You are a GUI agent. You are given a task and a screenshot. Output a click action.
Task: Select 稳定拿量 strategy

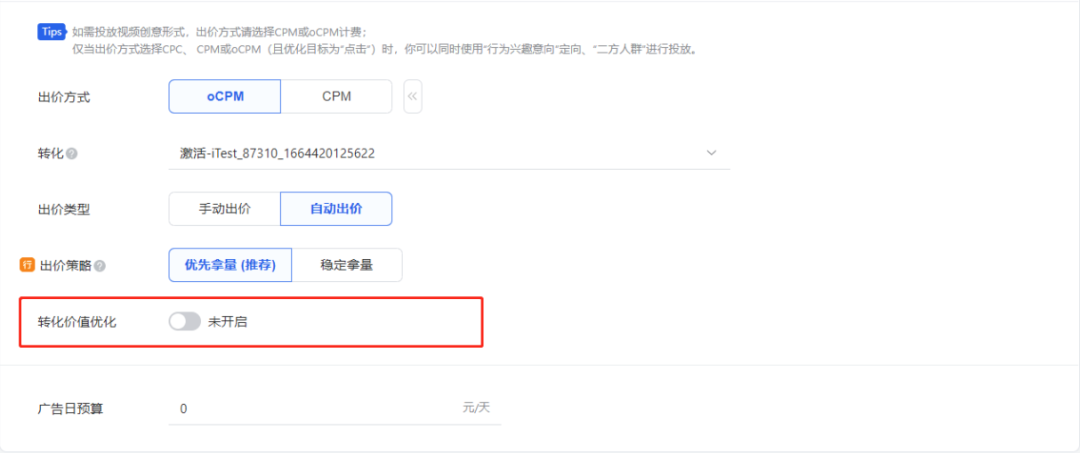coord(347,265)
